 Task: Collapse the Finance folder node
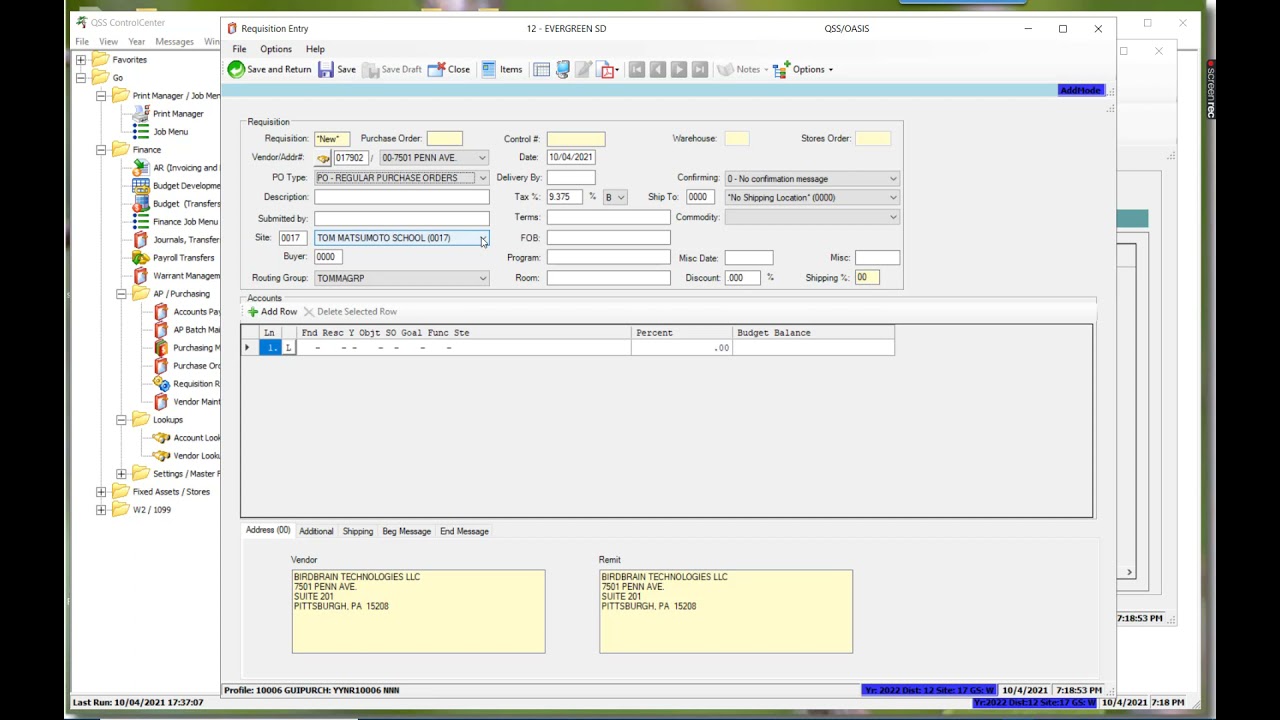coord(101,149)
